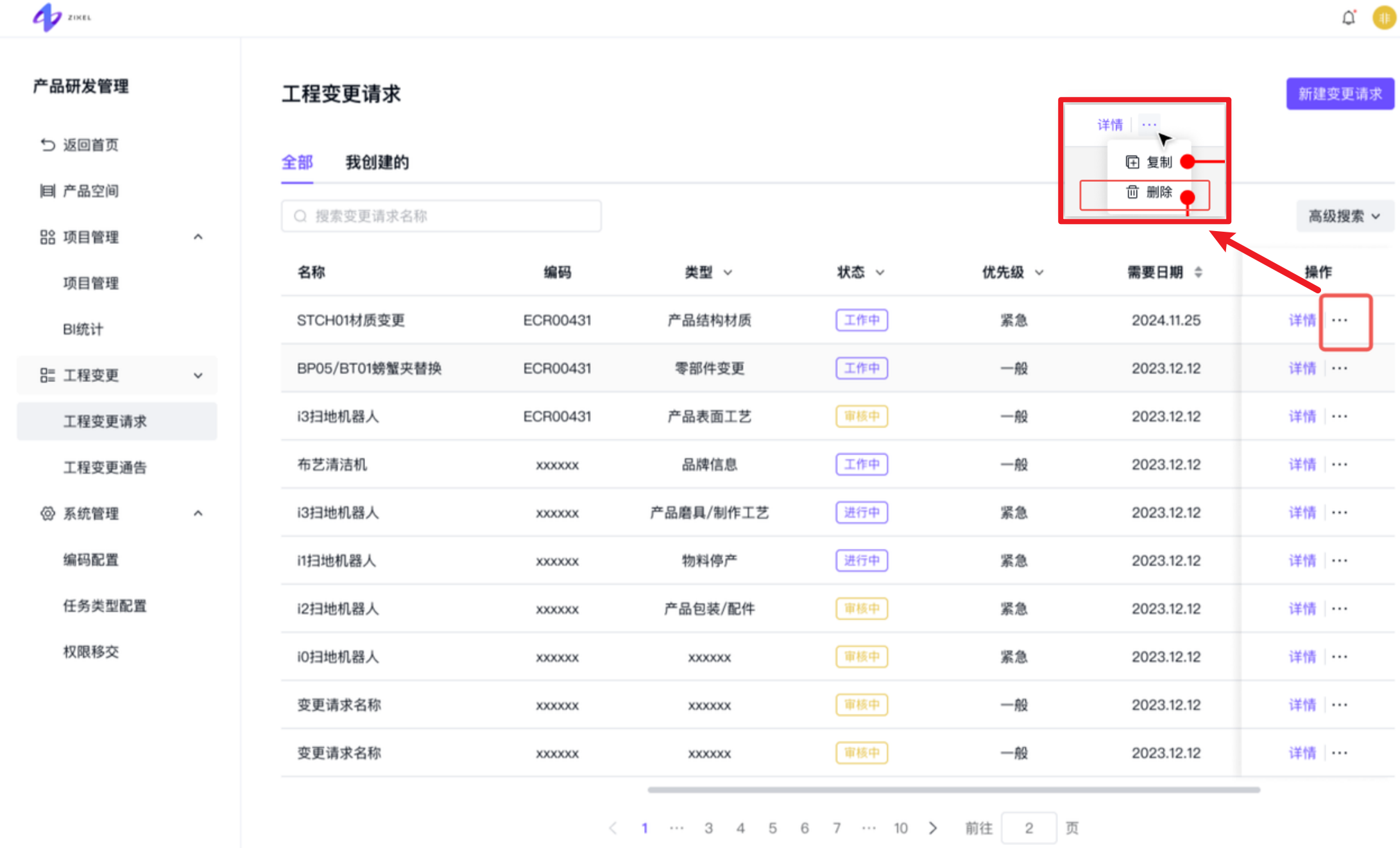Click the 新建变更请求 button
This screenshot has width=1400, height=848.
click(1340, 94)
